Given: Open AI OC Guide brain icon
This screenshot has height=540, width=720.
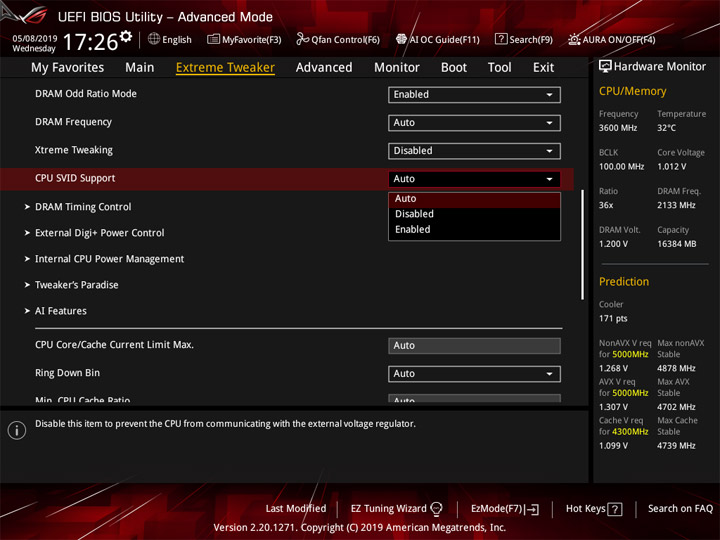Looking at the screenshot, I should tap(401, 39).
